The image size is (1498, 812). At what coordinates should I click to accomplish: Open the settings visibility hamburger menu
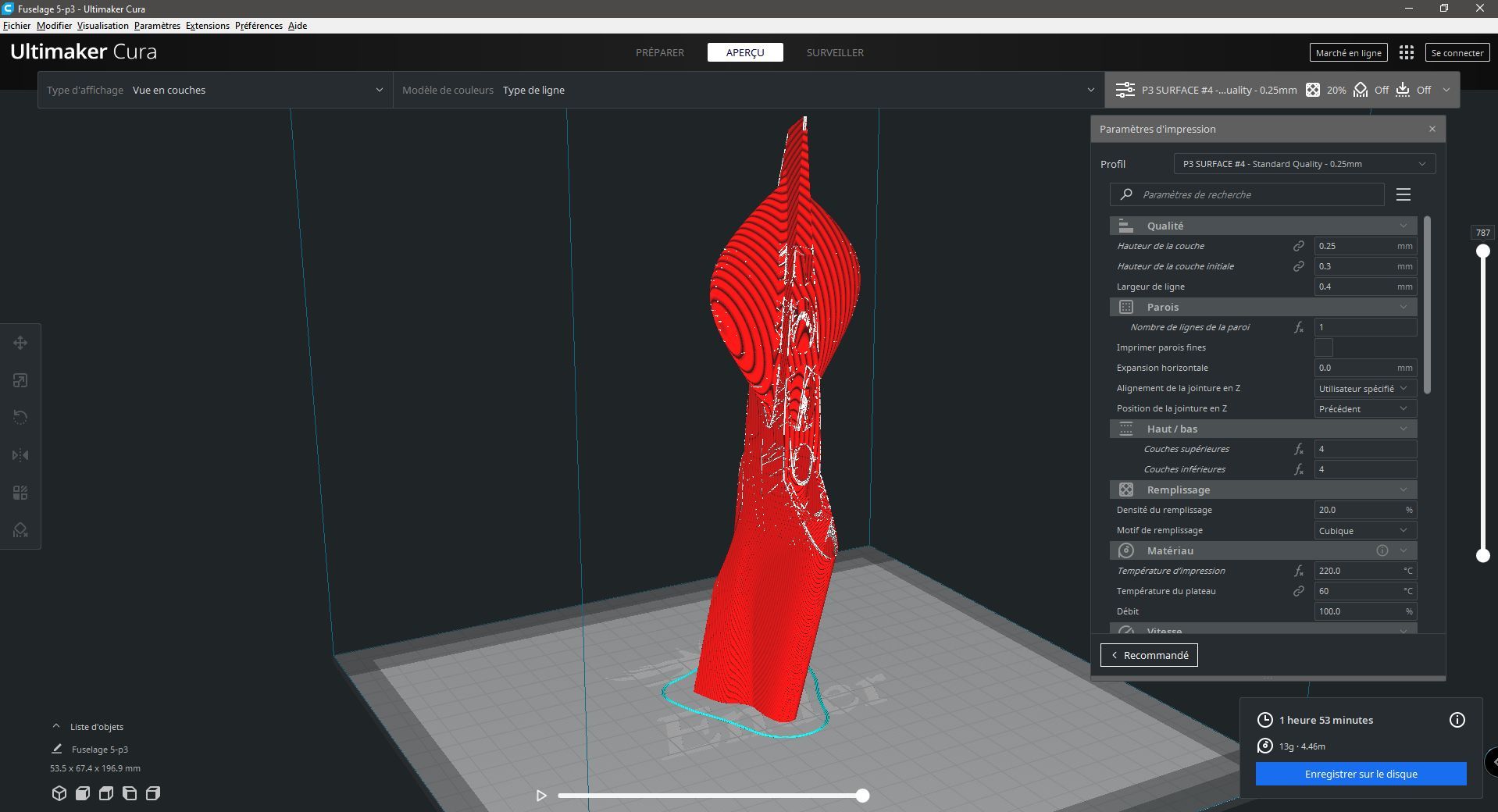click(1403, 194)
